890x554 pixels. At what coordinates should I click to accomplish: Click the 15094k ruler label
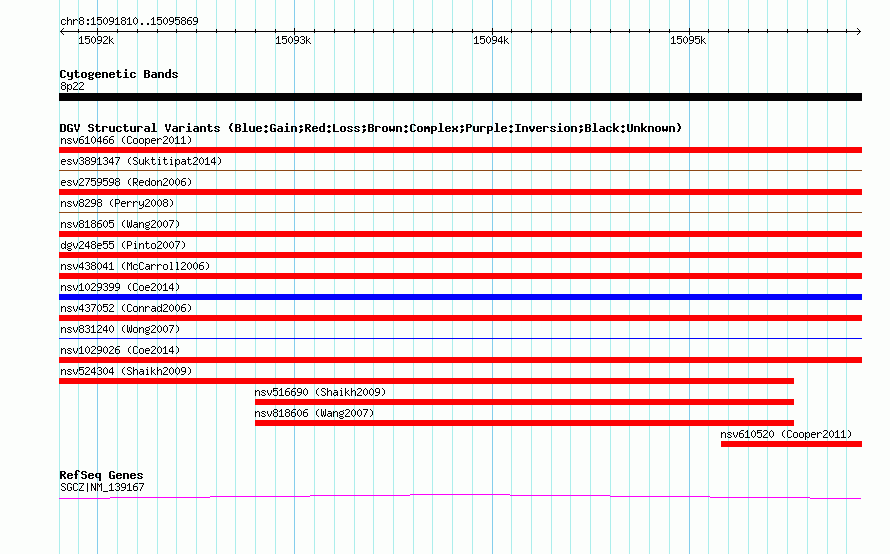coord(491,40)
